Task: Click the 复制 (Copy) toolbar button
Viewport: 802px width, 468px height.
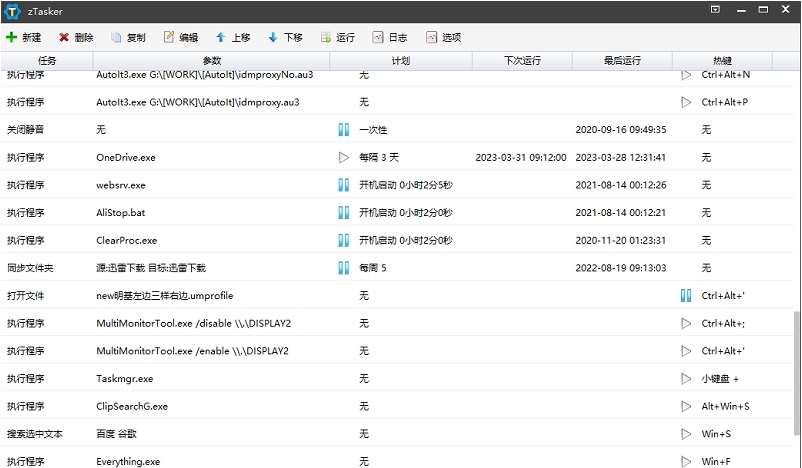Action: pos(128,37)
